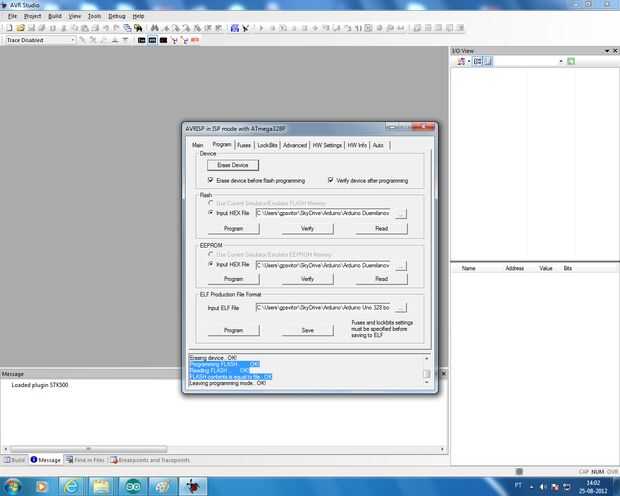Open Windows Explorer folder on taskbar
The width and height of the screenshot is (620, 496).
tap(101, 486)
